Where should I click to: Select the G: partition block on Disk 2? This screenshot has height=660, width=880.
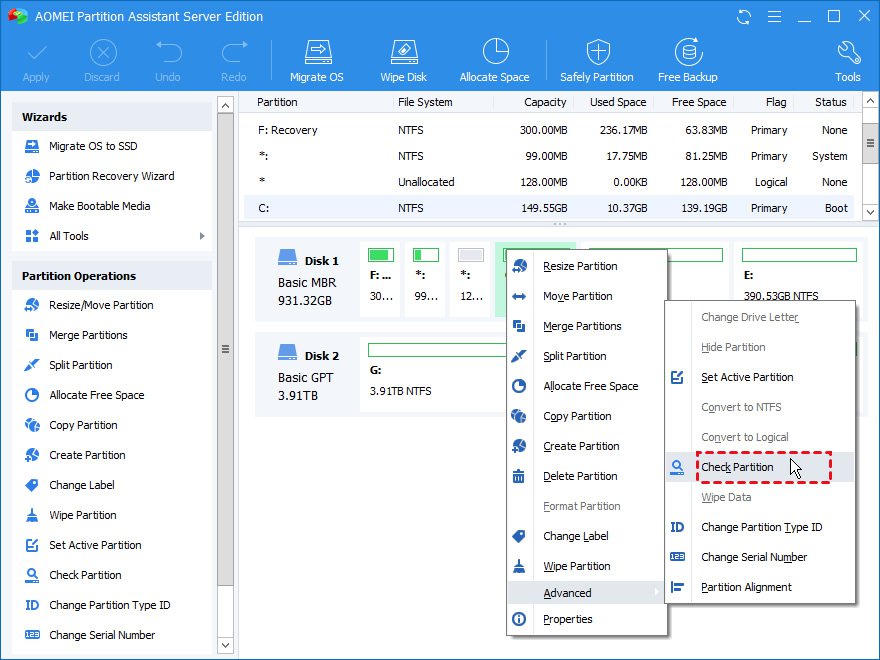[435, 375]
